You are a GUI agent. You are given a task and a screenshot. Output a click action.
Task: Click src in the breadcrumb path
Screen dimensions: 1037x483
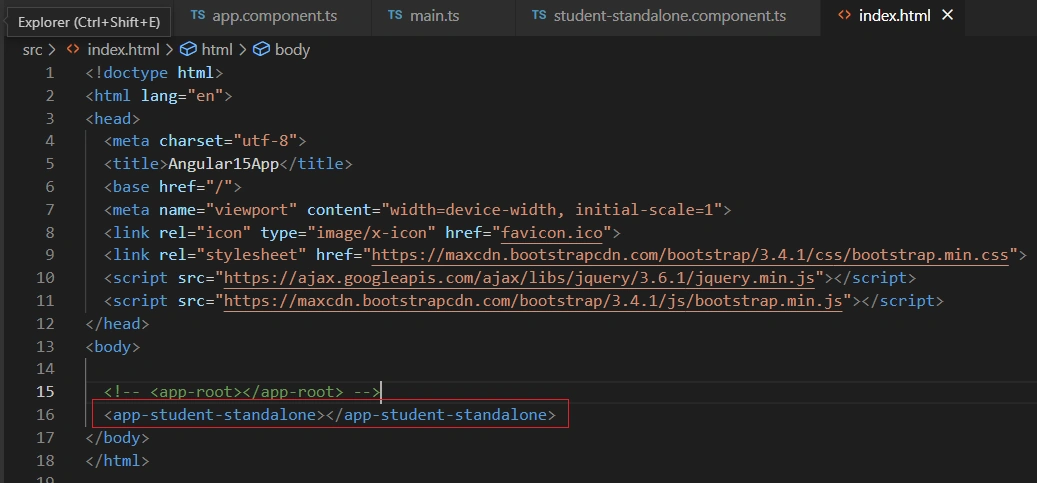32,50
